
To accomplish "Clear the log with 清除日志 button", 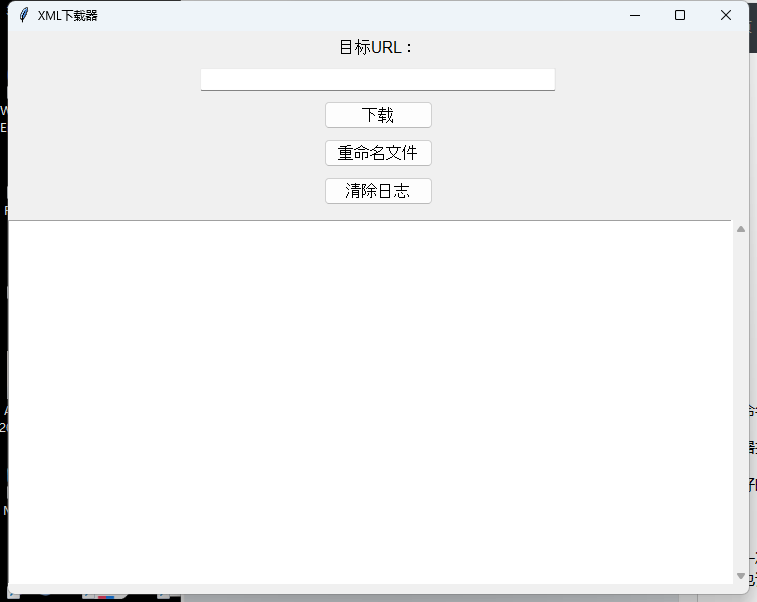I will [378, 191].
